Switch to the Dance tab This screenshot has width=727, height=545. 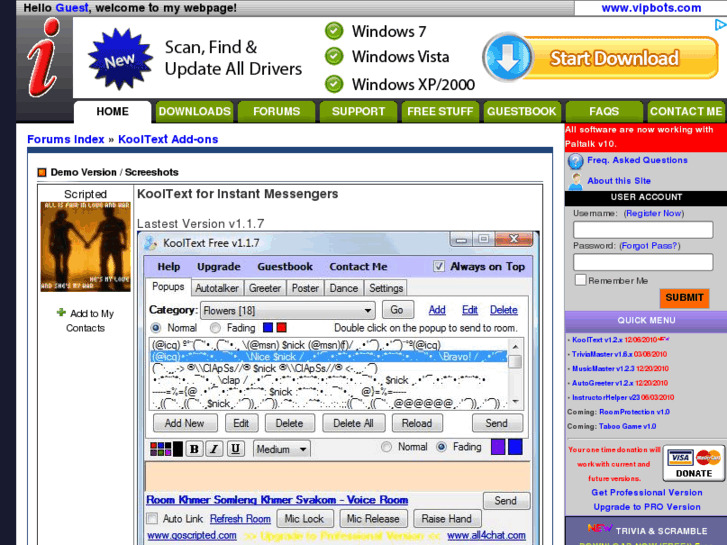point(344,288)
